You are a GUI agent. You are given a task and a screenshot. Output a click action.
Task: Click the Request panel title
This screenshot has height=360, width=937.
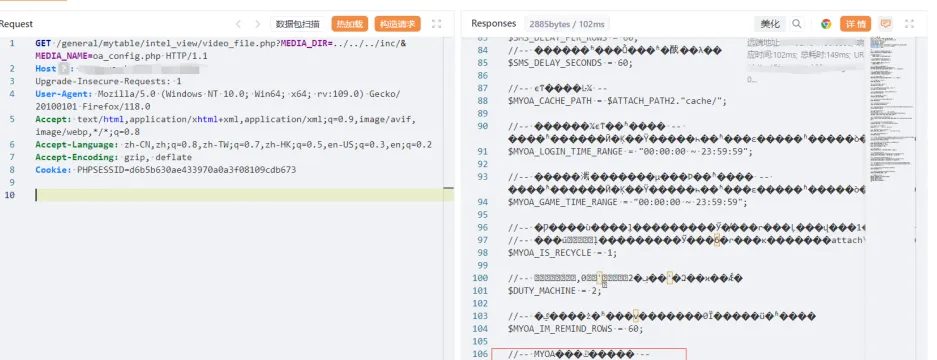16,24
